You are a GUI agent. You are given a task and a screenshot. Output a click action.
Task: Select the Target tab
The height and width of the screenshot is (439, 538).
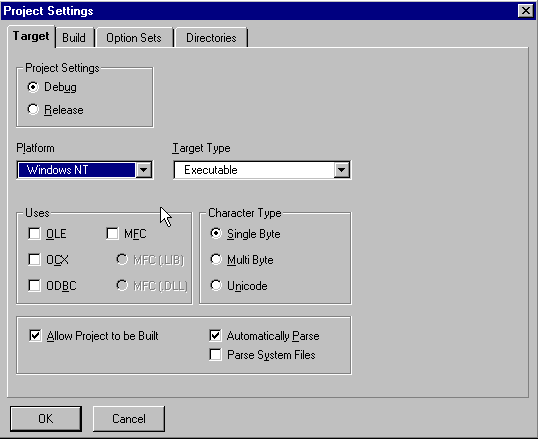coord(31,36)
